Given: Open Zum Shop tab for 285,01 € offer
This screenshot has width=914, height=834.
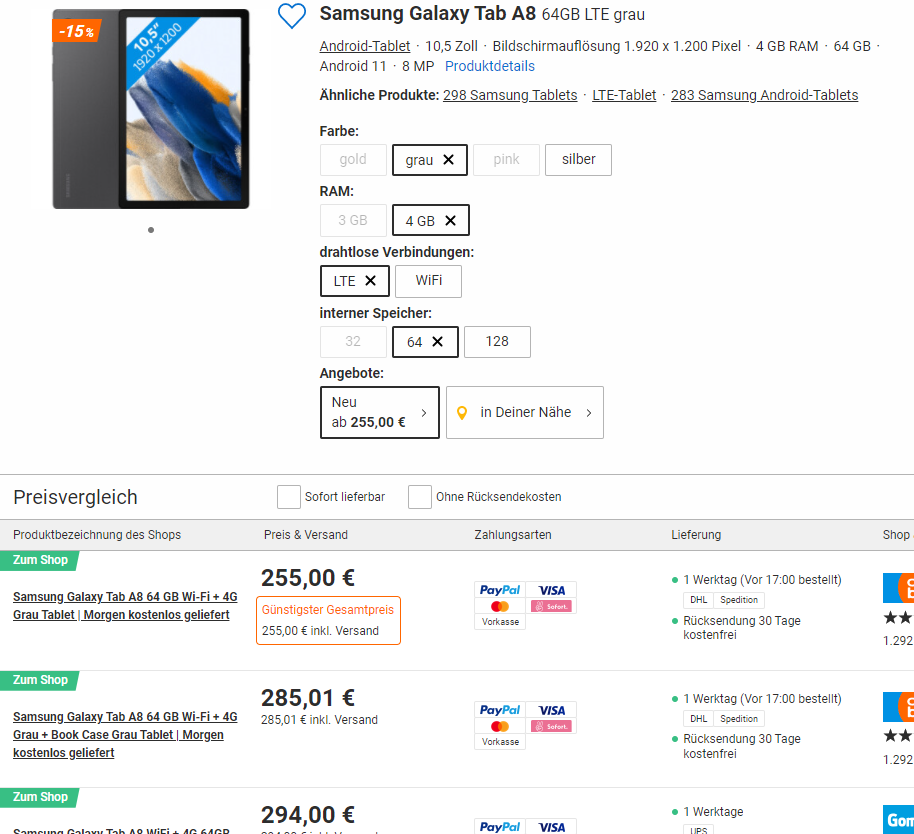Looking at the screenshot, I should coord(40,680).
